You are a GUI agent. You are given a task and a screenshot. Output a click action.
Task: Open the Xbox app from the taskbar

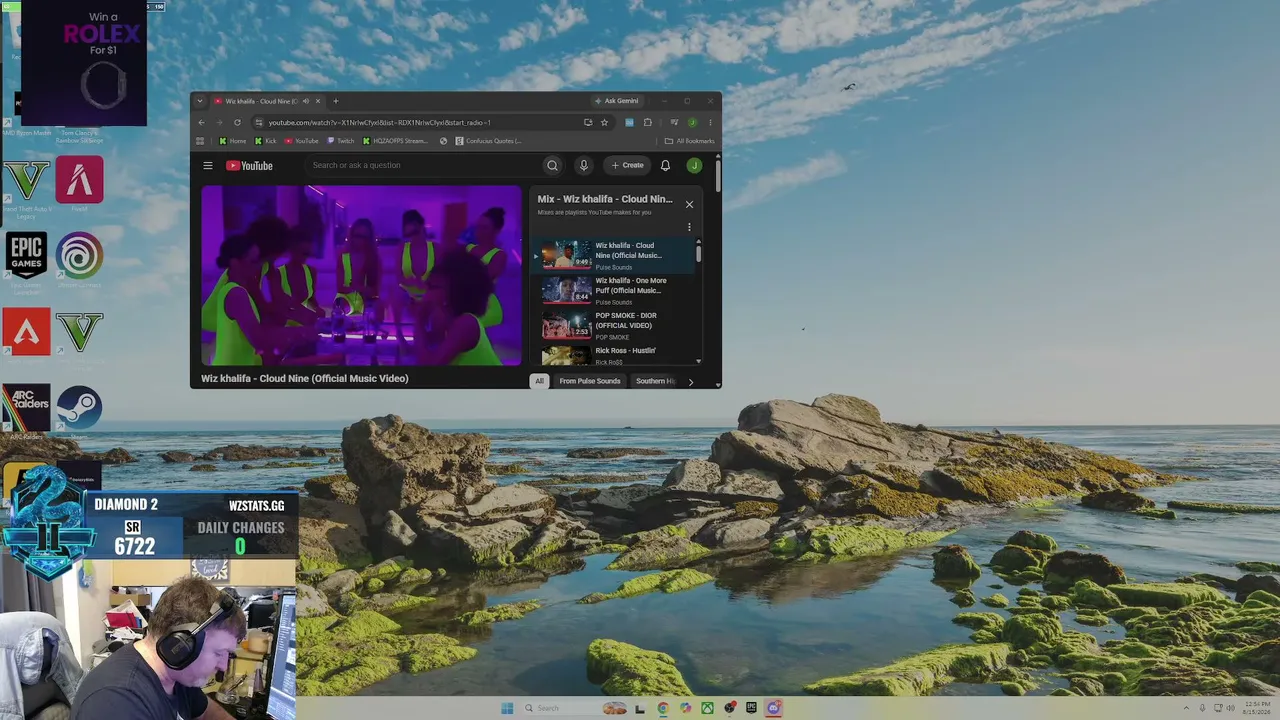coord(707,708)
